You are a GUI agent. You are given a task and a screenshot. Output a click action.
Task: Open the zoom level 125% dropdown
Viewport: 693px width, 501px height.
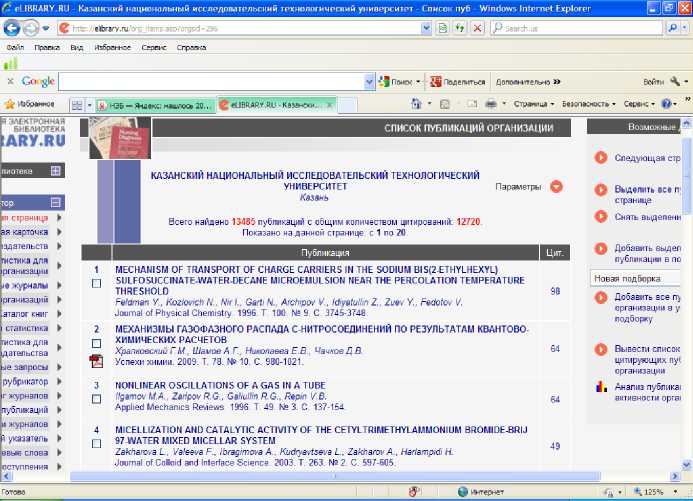tap(675, 492)
